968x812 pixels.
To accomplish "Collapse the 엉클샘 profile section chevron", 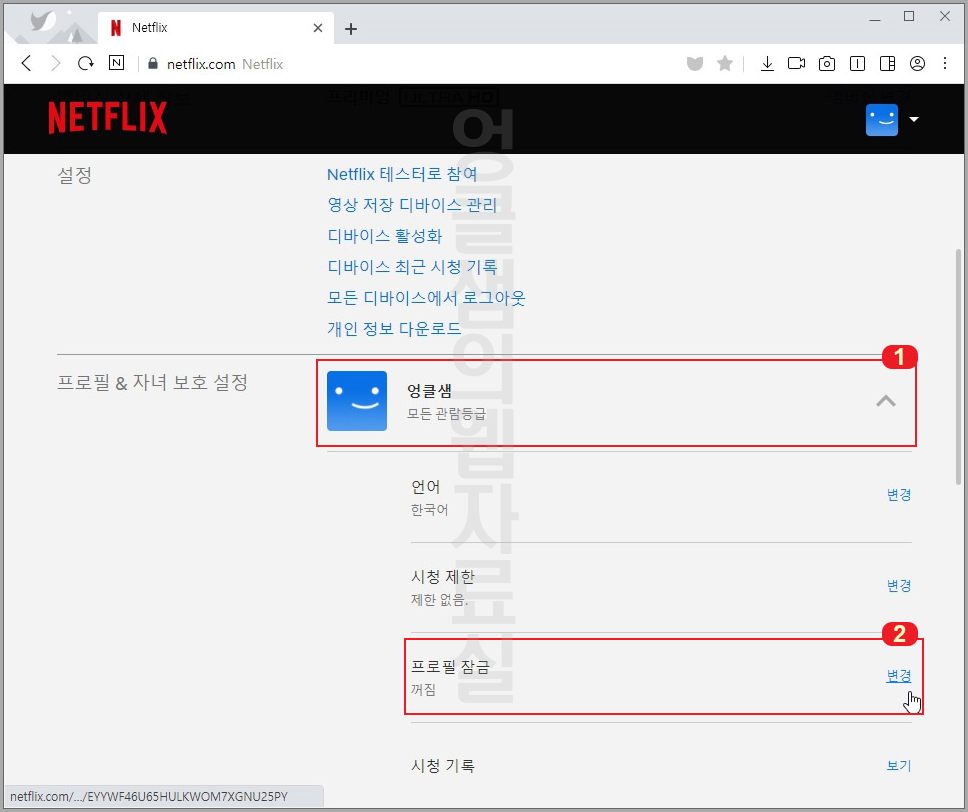I will point(886,401).
